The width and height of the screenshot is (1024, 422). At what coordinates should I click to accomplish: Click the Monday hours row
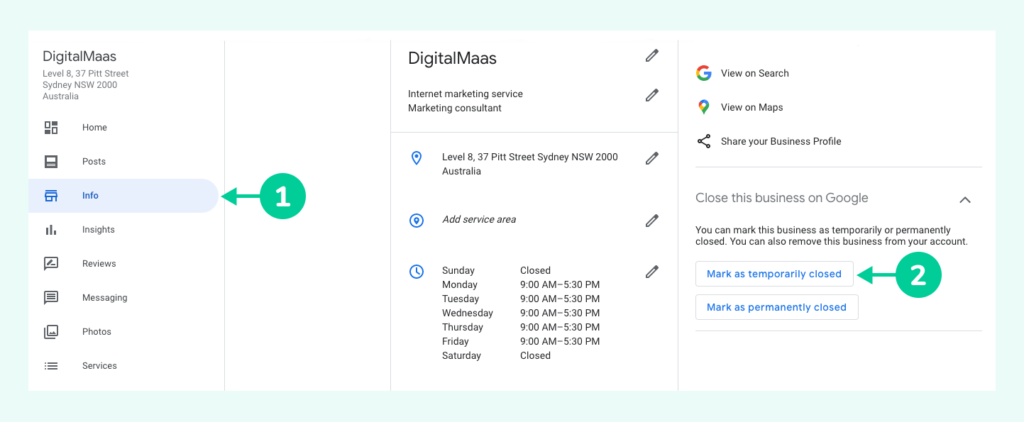tap(520, 285)
